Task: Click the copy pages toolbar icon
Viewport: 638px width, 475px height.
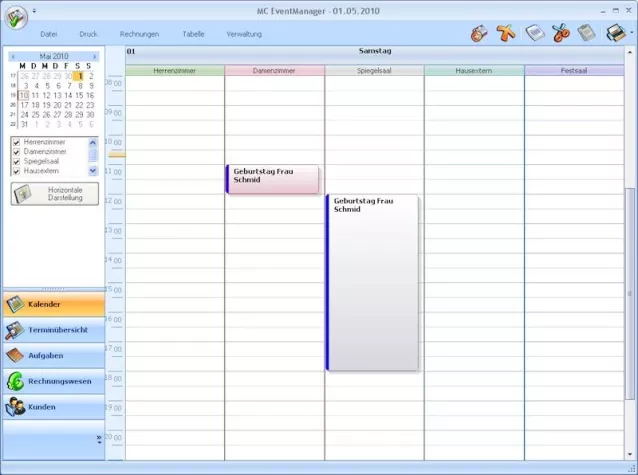Action: tap(534, 33)
